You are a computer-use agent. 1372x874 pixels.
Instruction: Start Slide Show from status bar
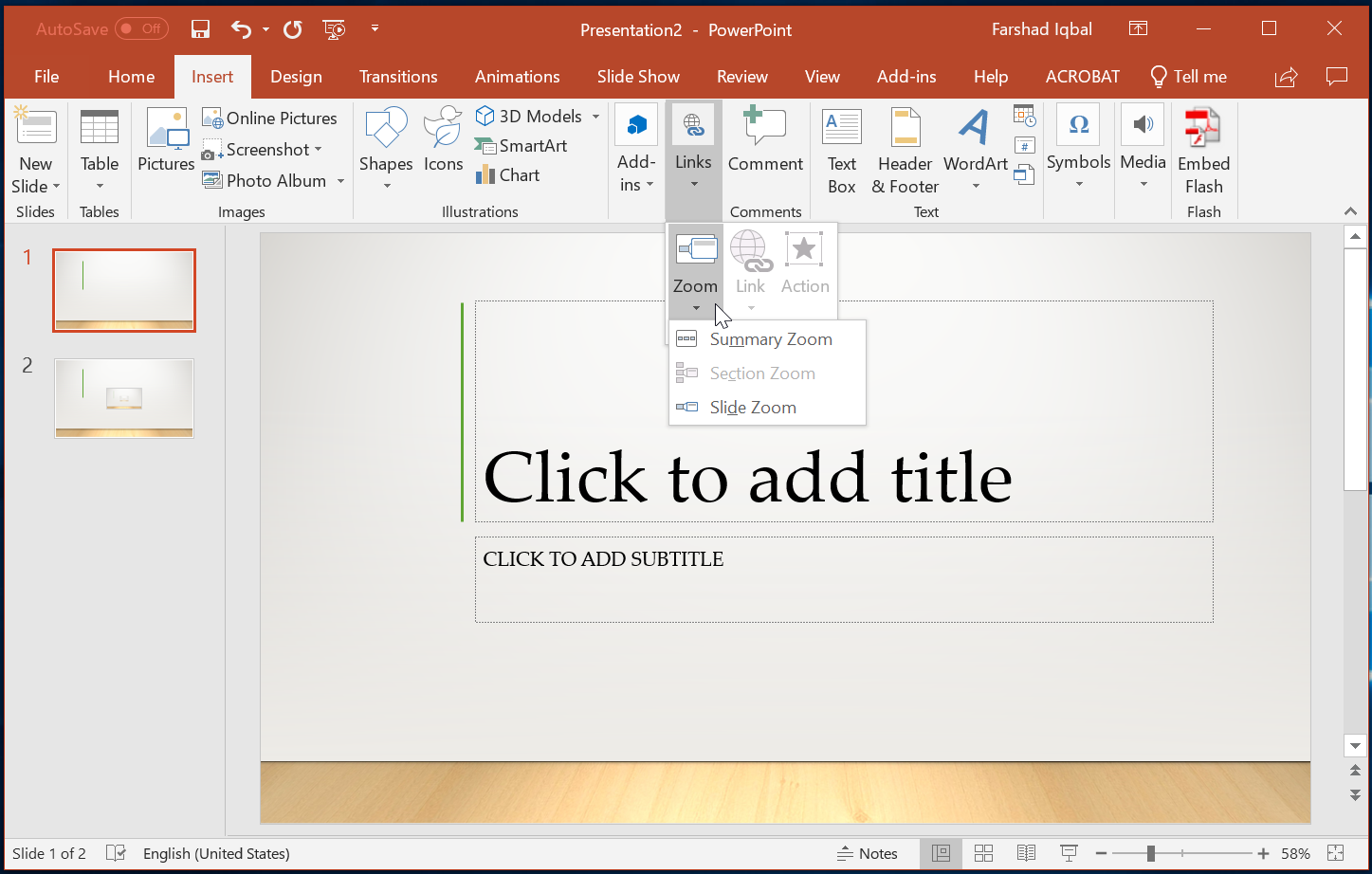click(x=1069, y=853)
